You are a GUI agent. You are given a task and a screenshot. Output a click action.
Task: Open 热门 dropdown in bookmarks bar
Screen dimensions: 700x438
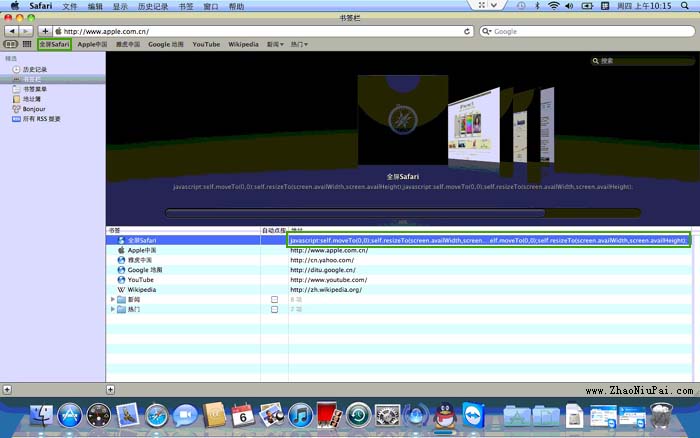[299, 44]
